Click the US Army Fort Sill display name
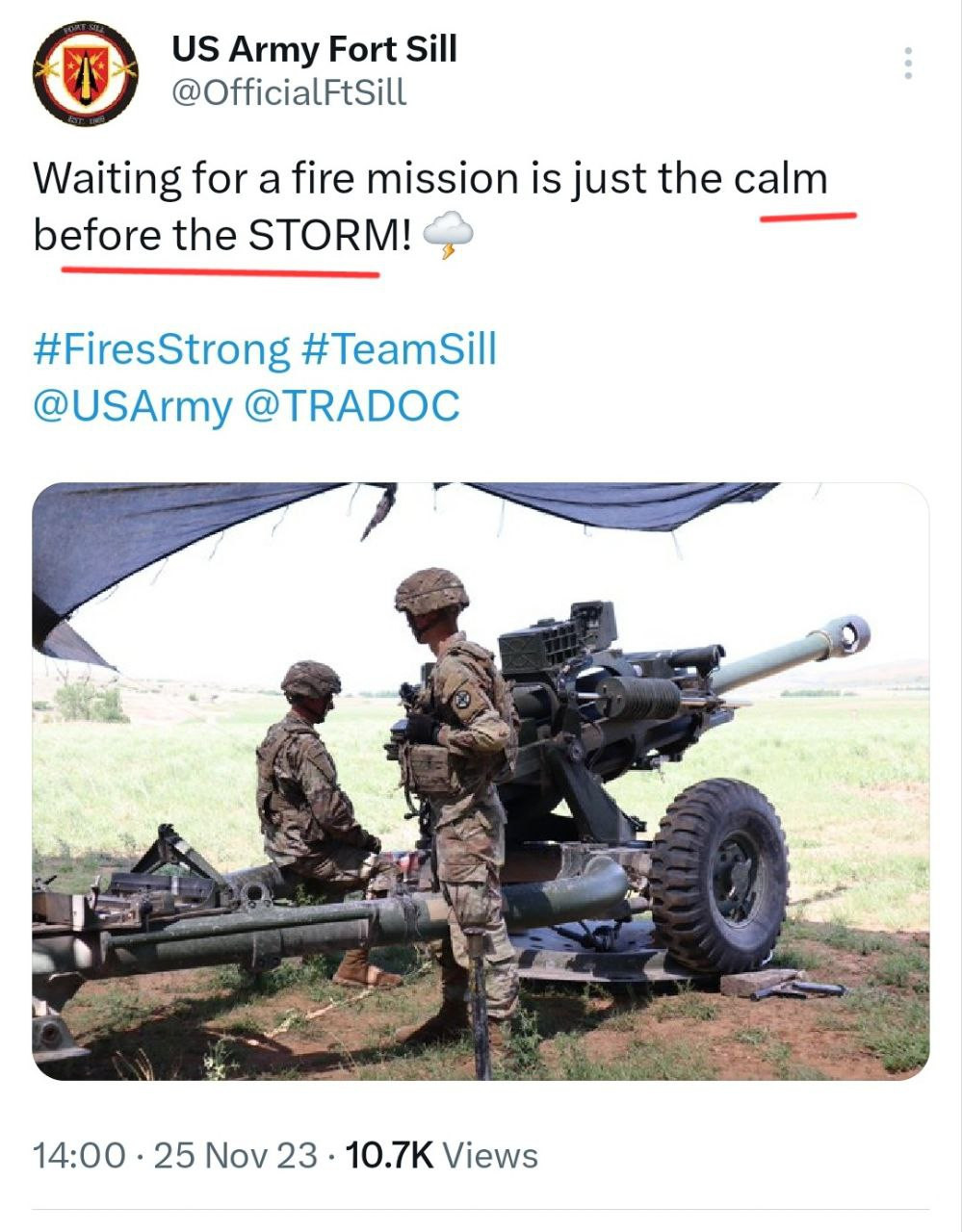Screen dimensions: 962x1232 pyautogui.click(x=314, y=48)
